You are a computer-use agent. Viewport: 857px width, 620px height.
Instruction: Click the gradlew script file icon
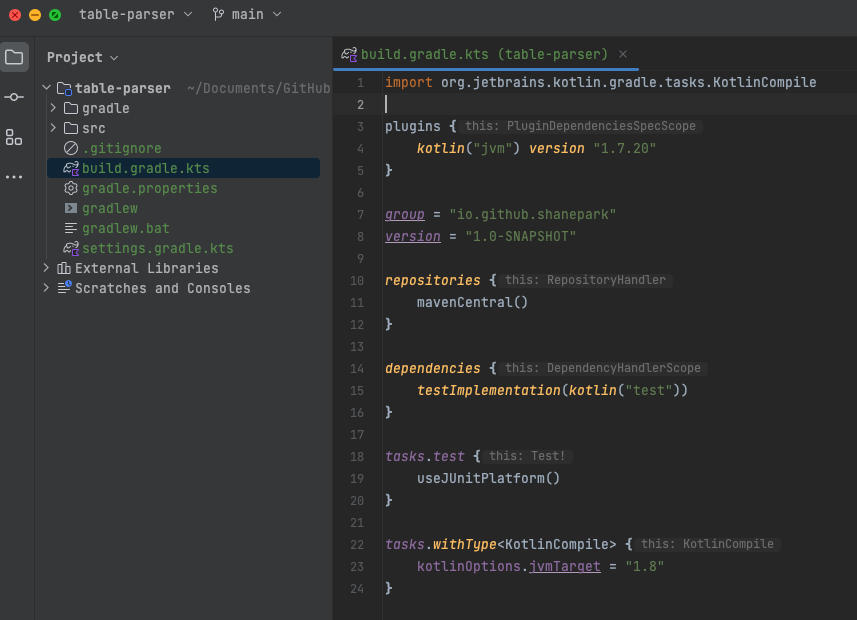[x=71, y=208]
